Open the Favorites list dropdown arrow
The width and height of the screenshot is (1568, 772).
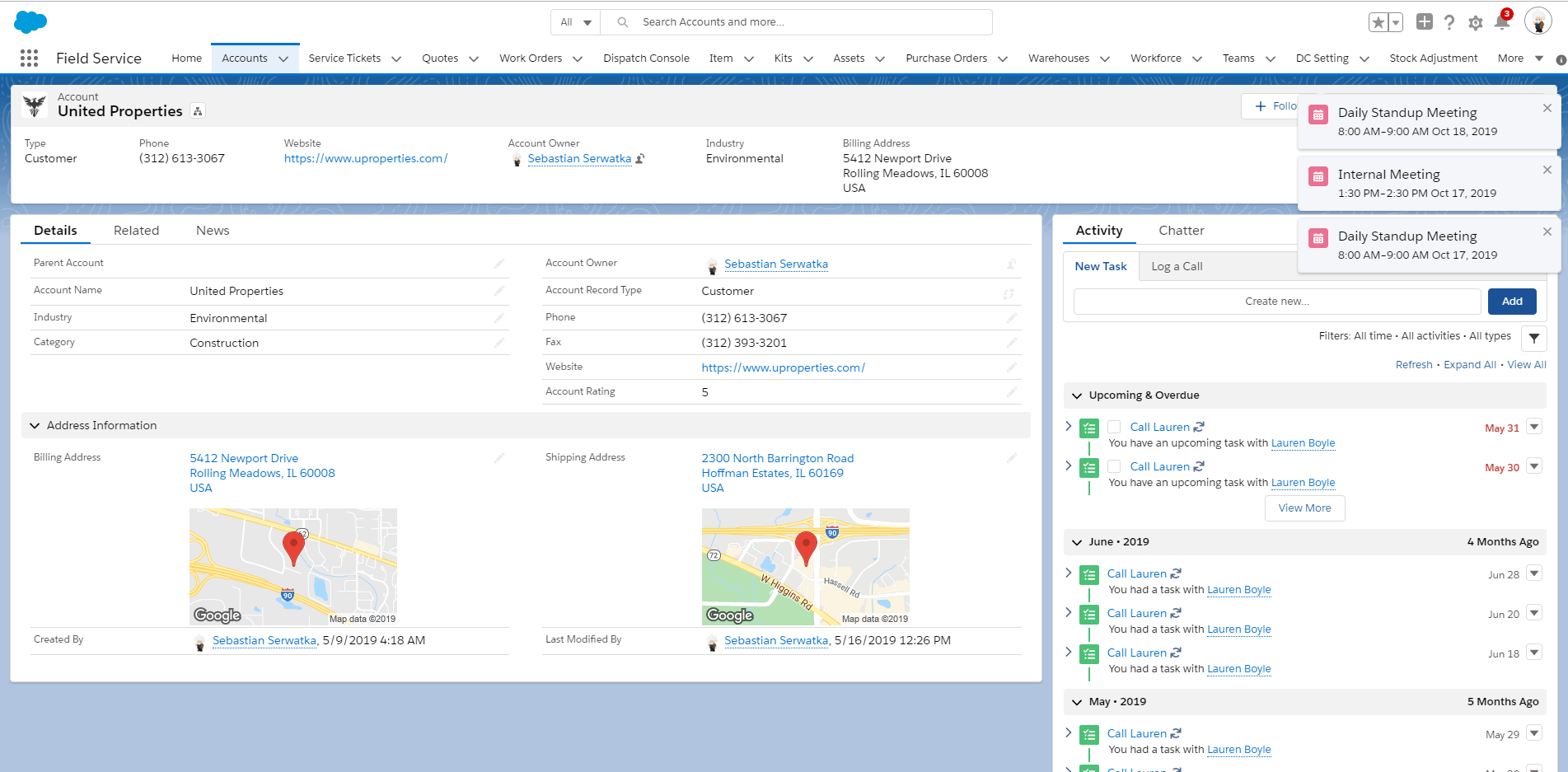coord(1396,22)
